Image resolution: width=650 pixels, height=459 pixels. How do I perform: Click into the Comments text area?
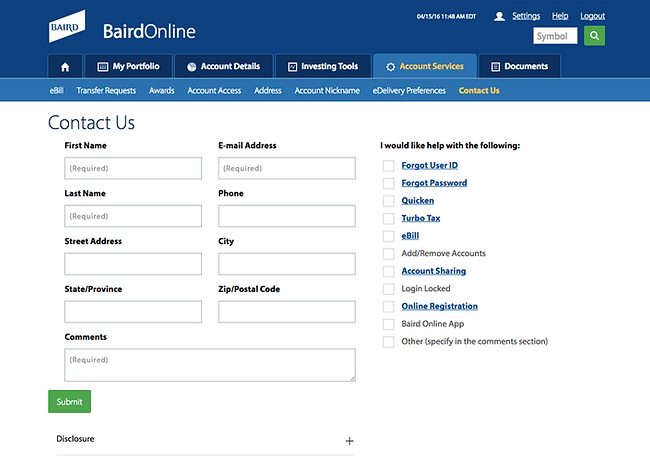[210, 365]
